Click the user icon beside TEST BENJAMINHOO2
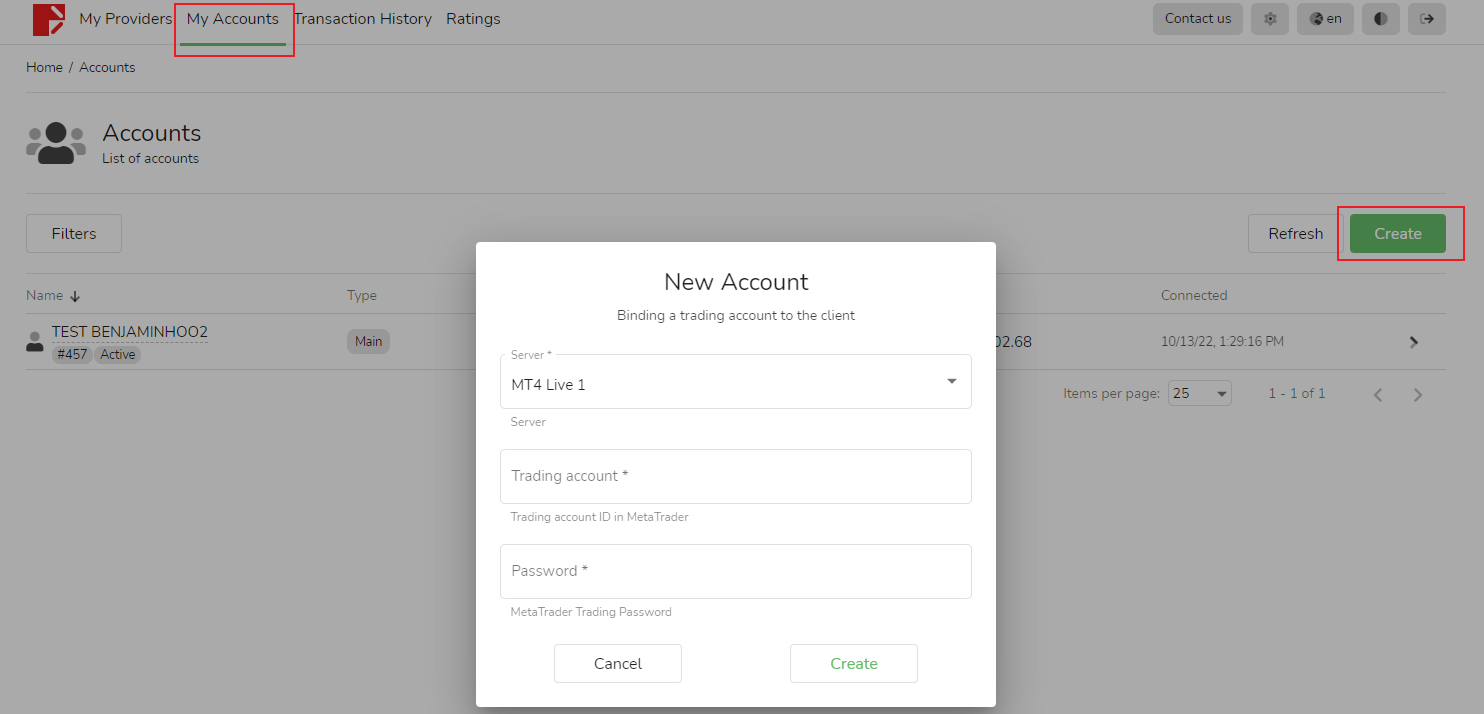The image size is (1484, 714). coord(35,342)
